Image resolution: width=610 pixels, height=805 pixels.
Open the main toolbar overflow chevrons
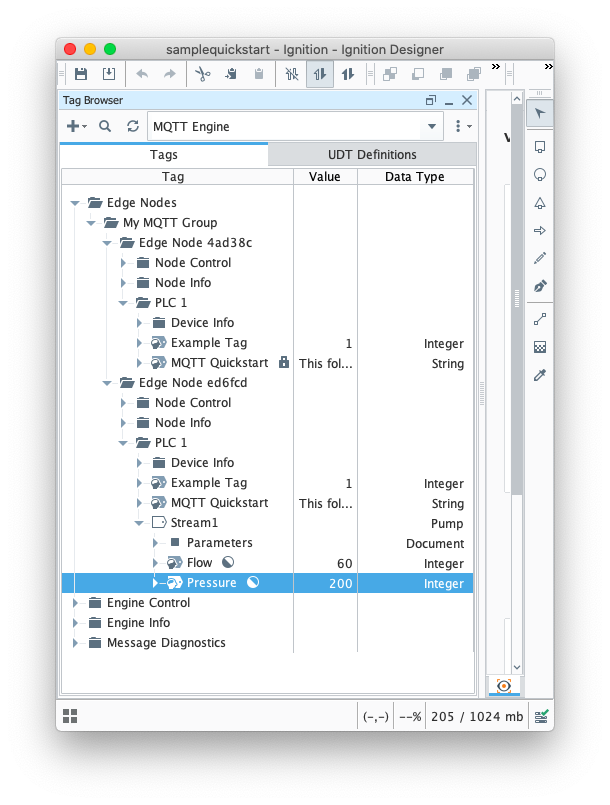point(495,66)
